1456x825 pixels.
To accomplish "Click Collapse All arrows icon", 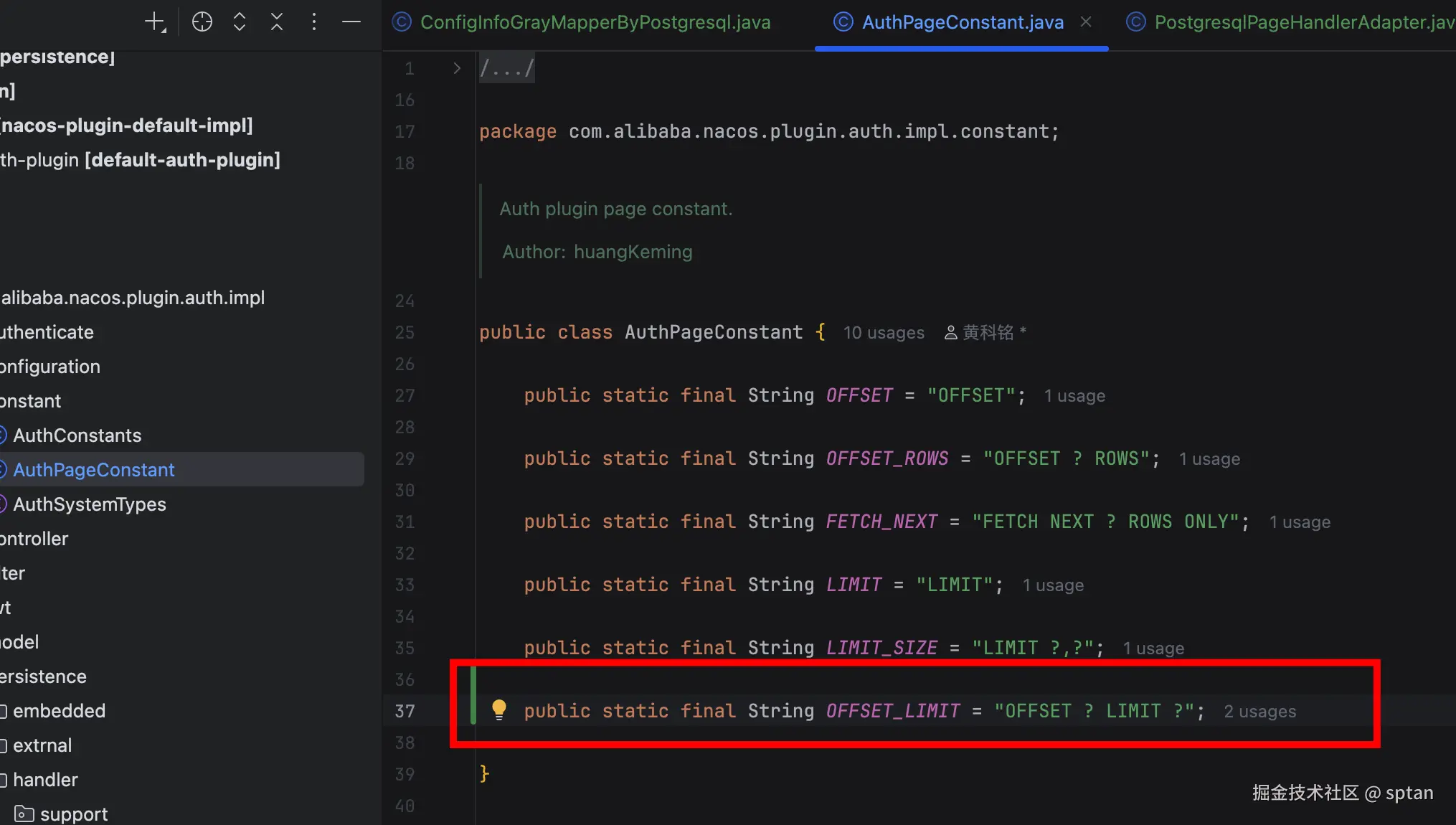I will coord(277,22).
